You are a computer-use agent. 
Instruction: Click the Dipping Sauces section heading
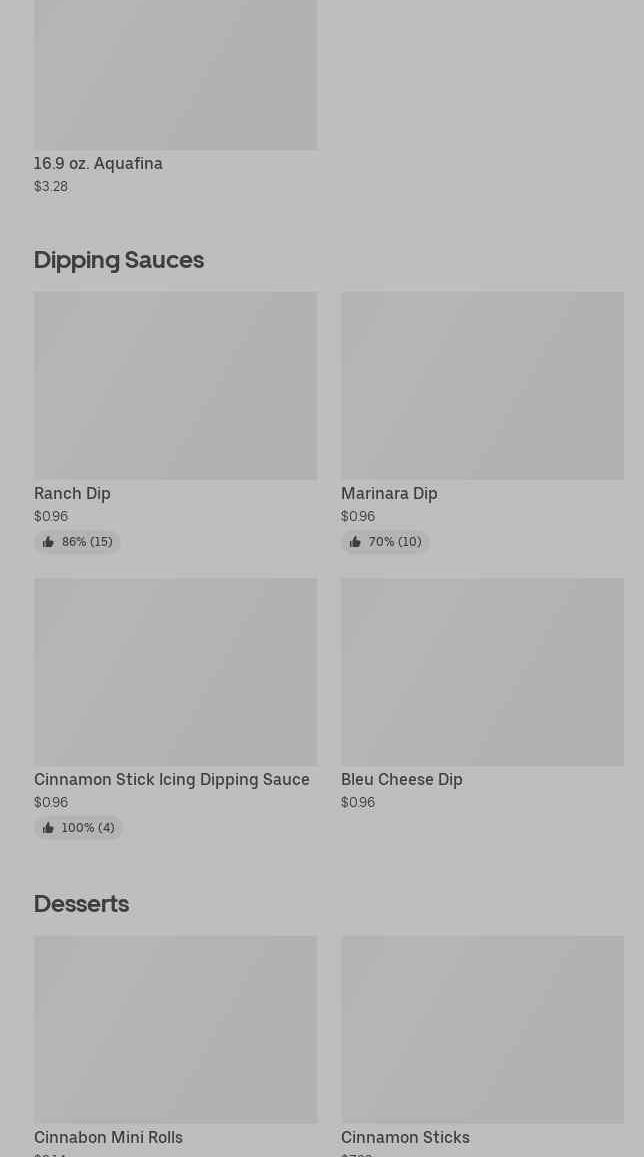click(x=119, y=260)
